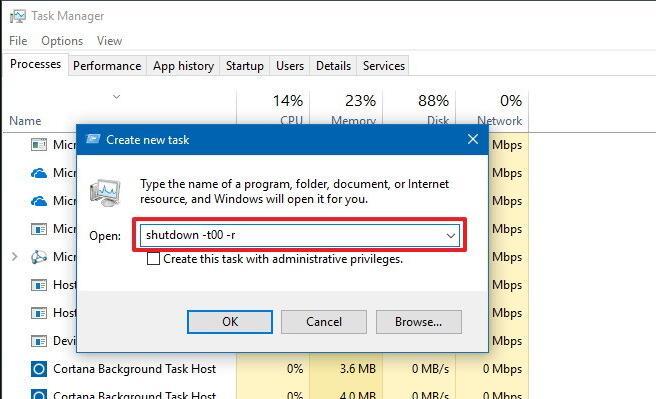Select the first Cortana Background Task Host icon
The height and width of the screenshot is (399, 656).
39,369
